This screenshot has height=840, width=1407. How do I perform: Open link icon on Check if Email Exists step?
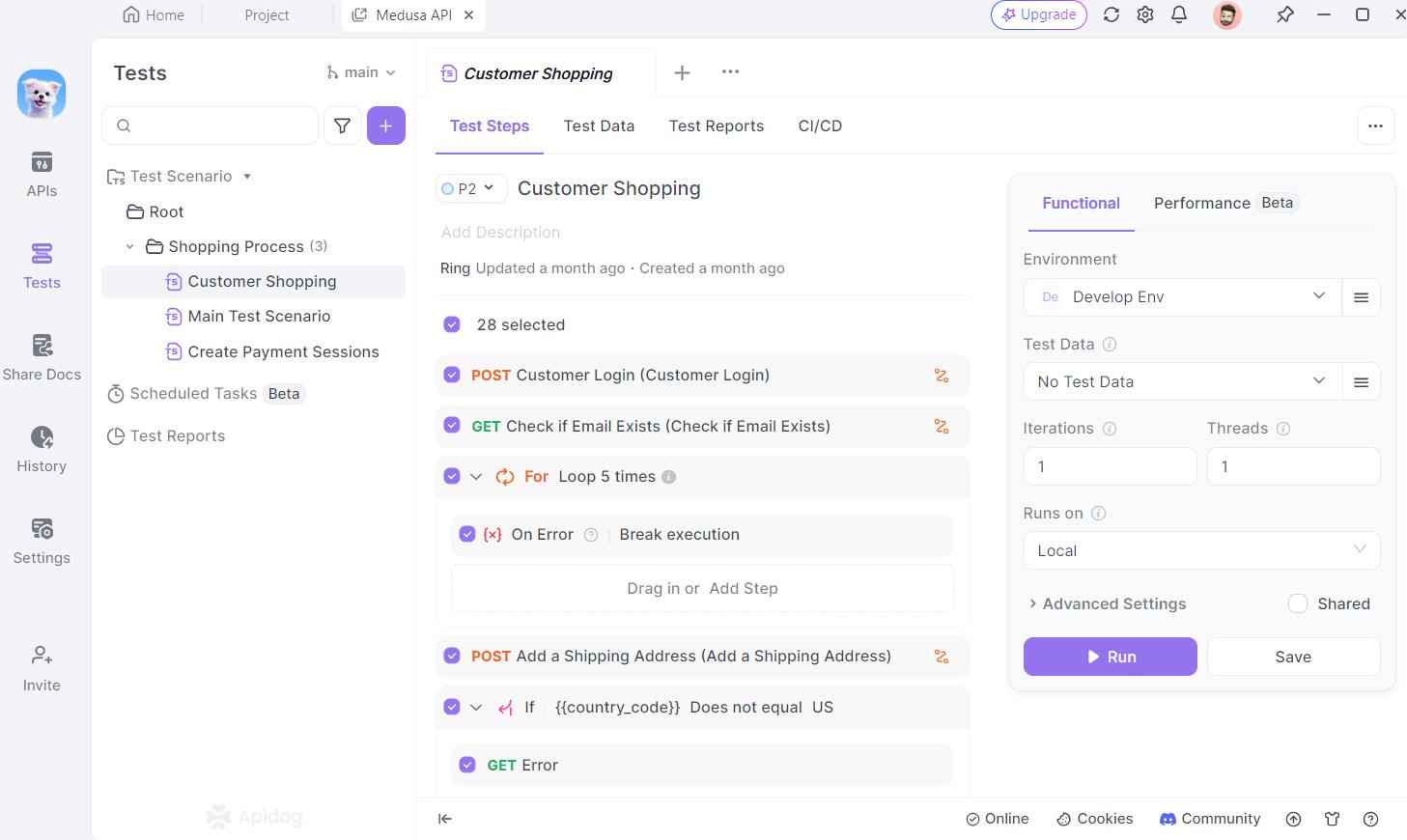click(942, 427)
